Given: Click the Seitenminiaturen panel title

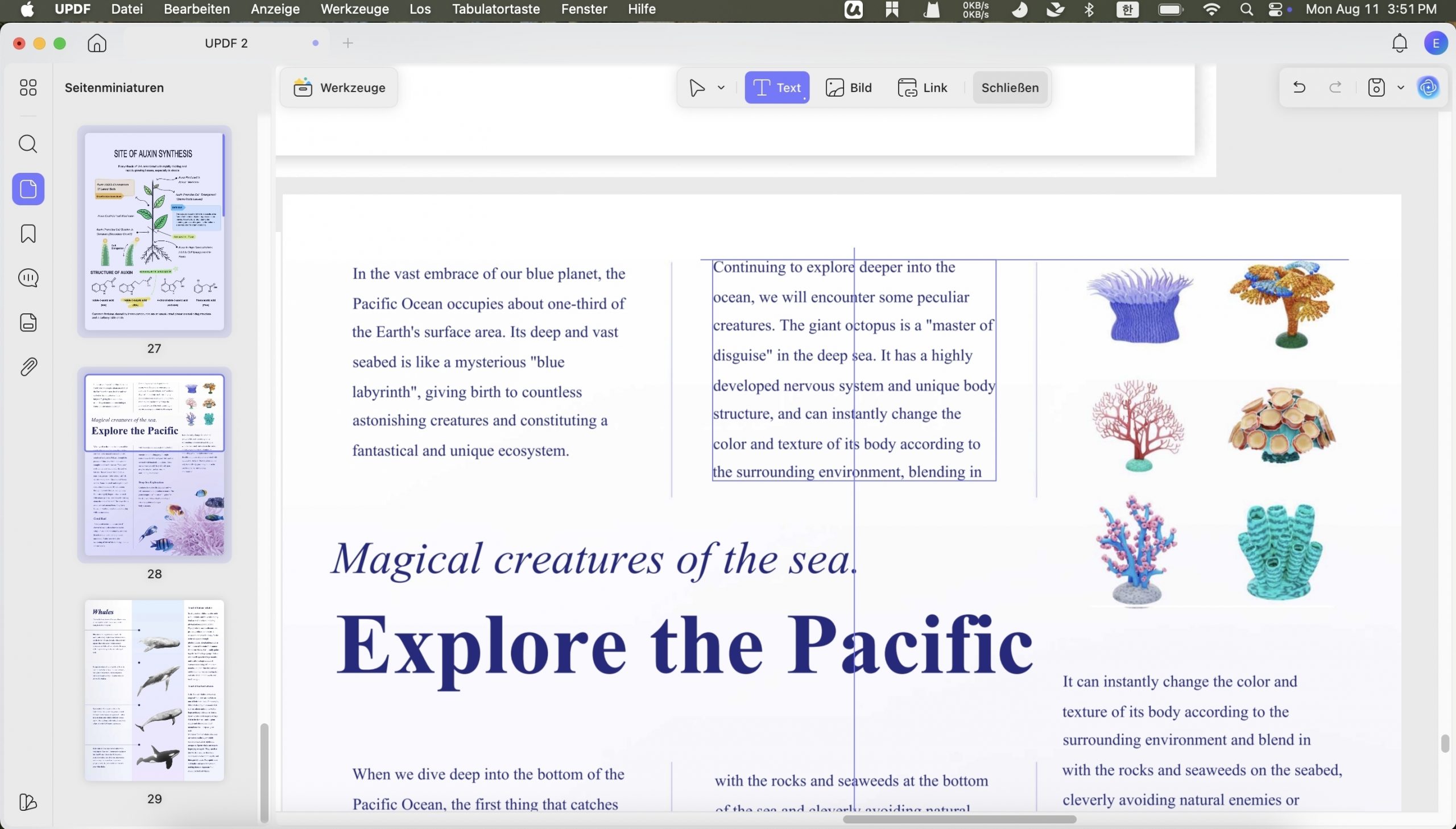Looking at the screenshot, I should point(114,88).
